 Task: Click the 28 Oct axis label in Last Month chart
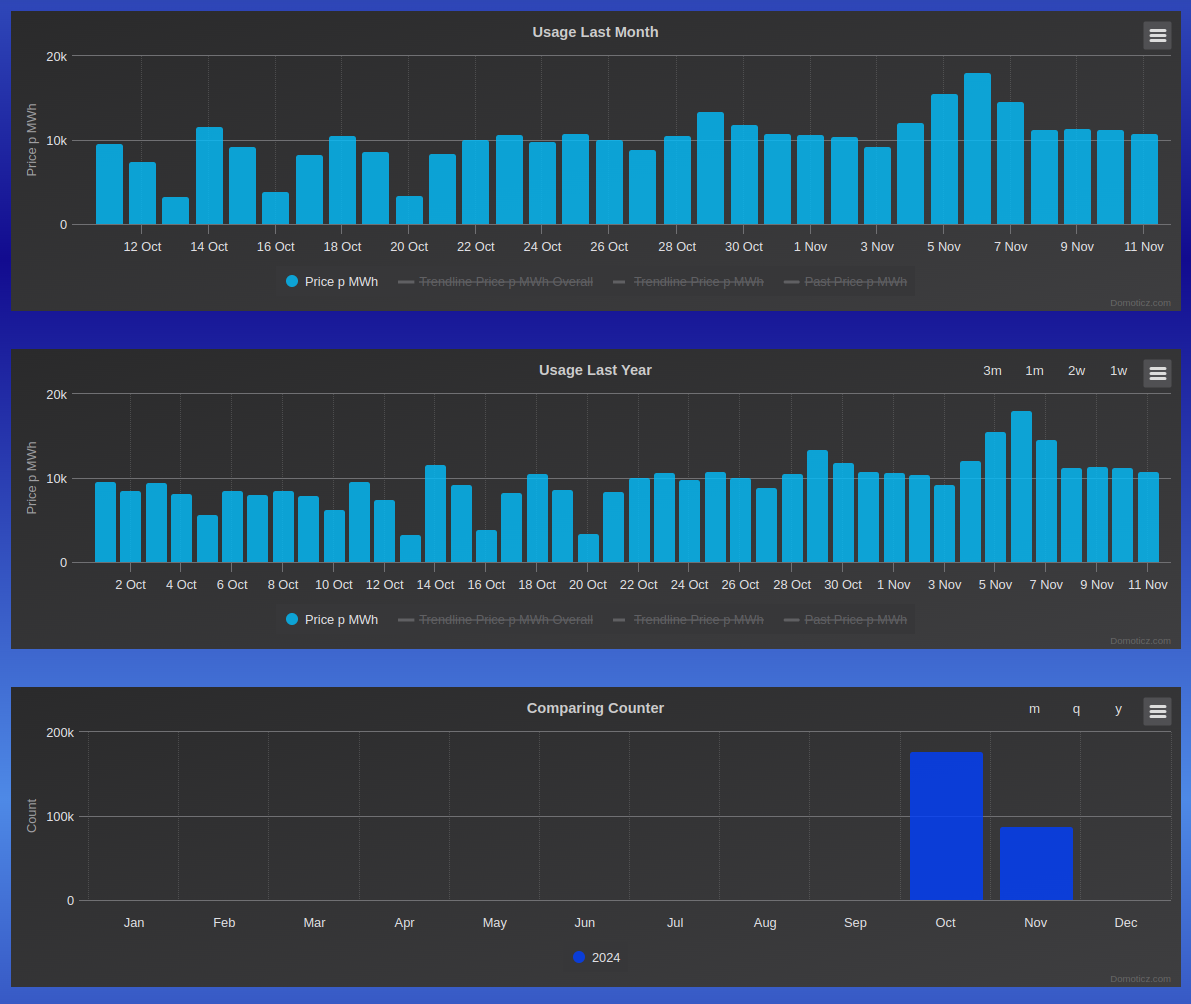click(x=677, y=247)
